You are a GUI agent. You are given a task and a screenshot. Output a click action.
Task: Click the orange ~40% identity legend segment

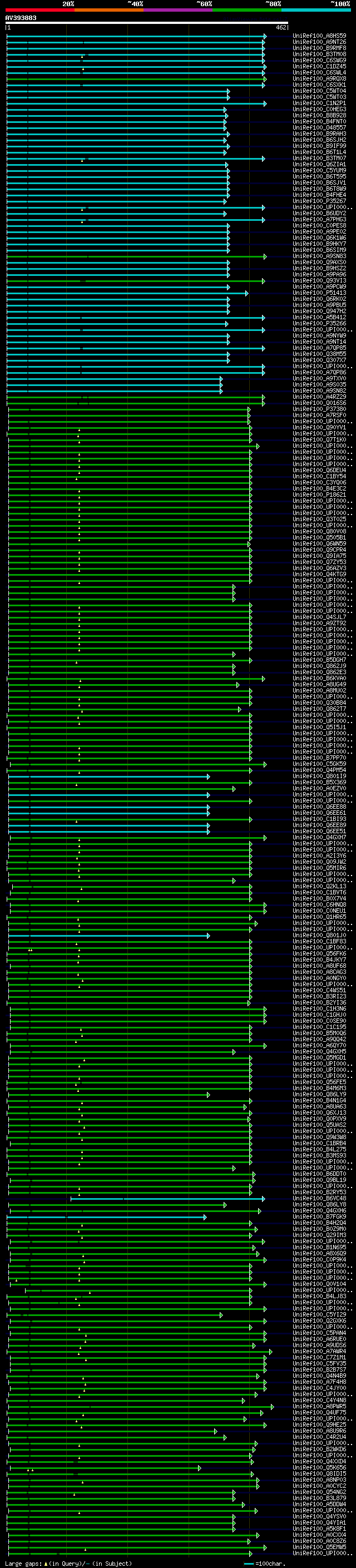(x=109, y=10)
